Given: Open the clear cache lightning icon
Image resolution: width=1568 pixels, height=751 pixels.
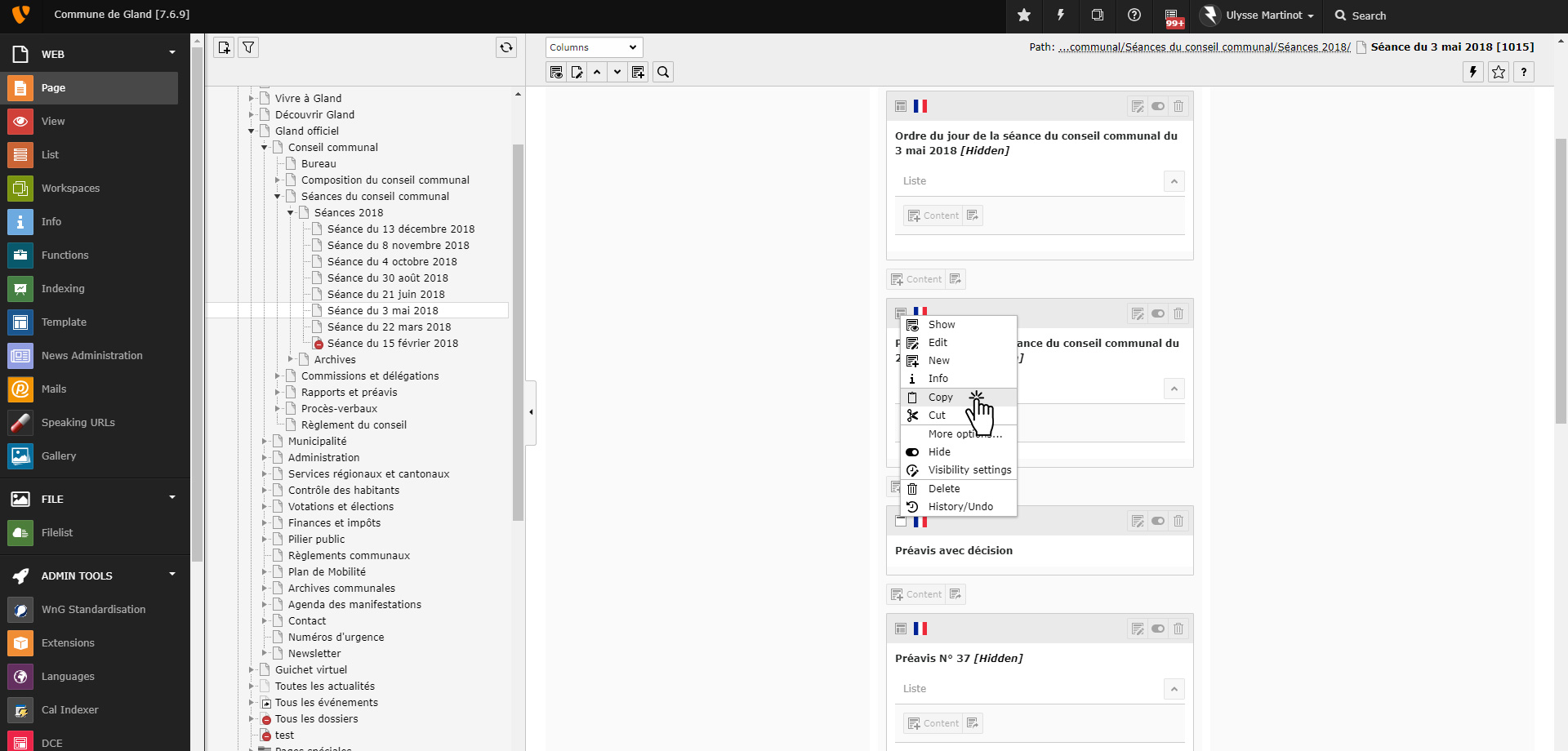Looking at the screenshot, I should [x=1061, y=16].
